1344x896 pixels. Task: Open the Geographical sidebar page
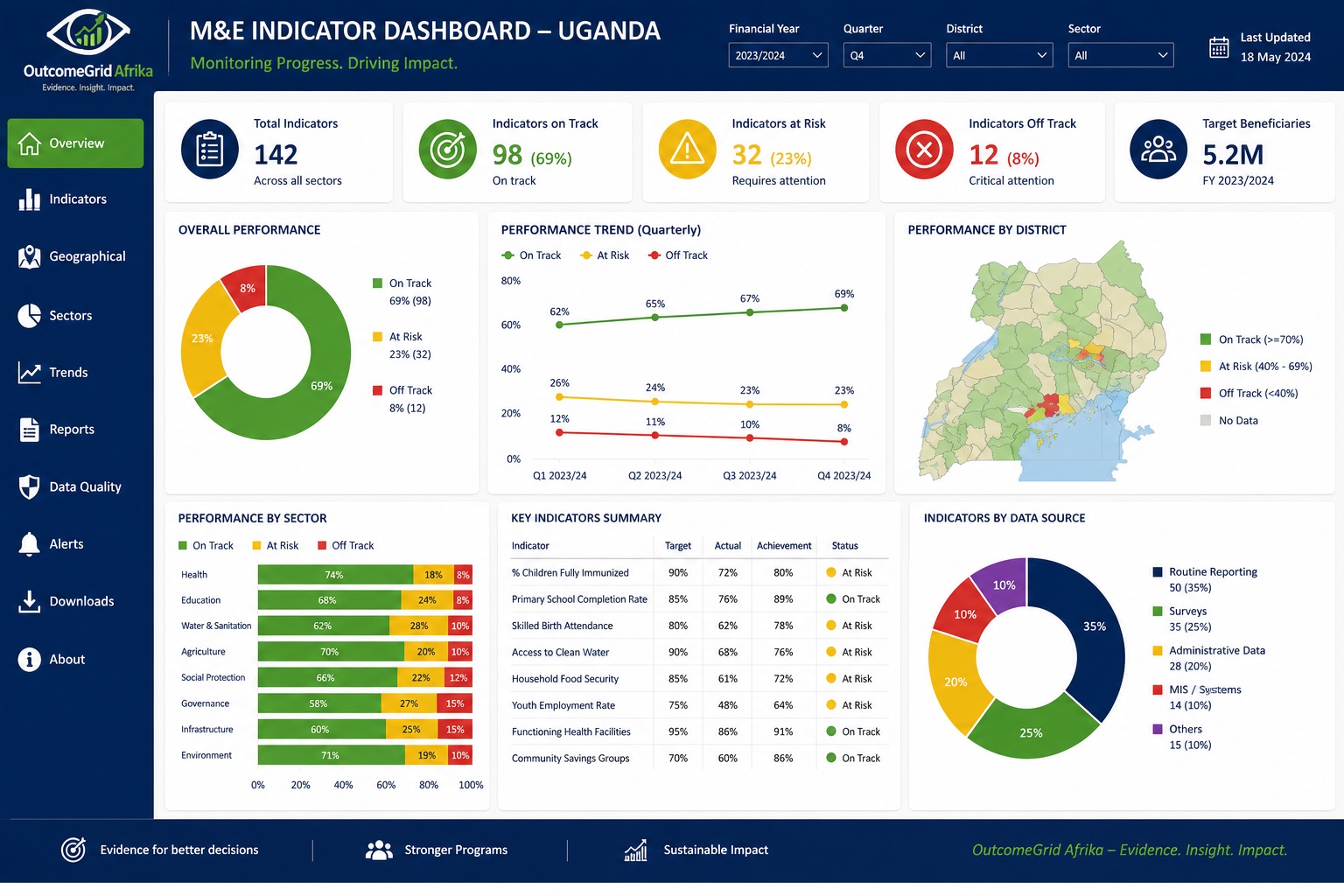pyautogui.click(x=75, y=256)
